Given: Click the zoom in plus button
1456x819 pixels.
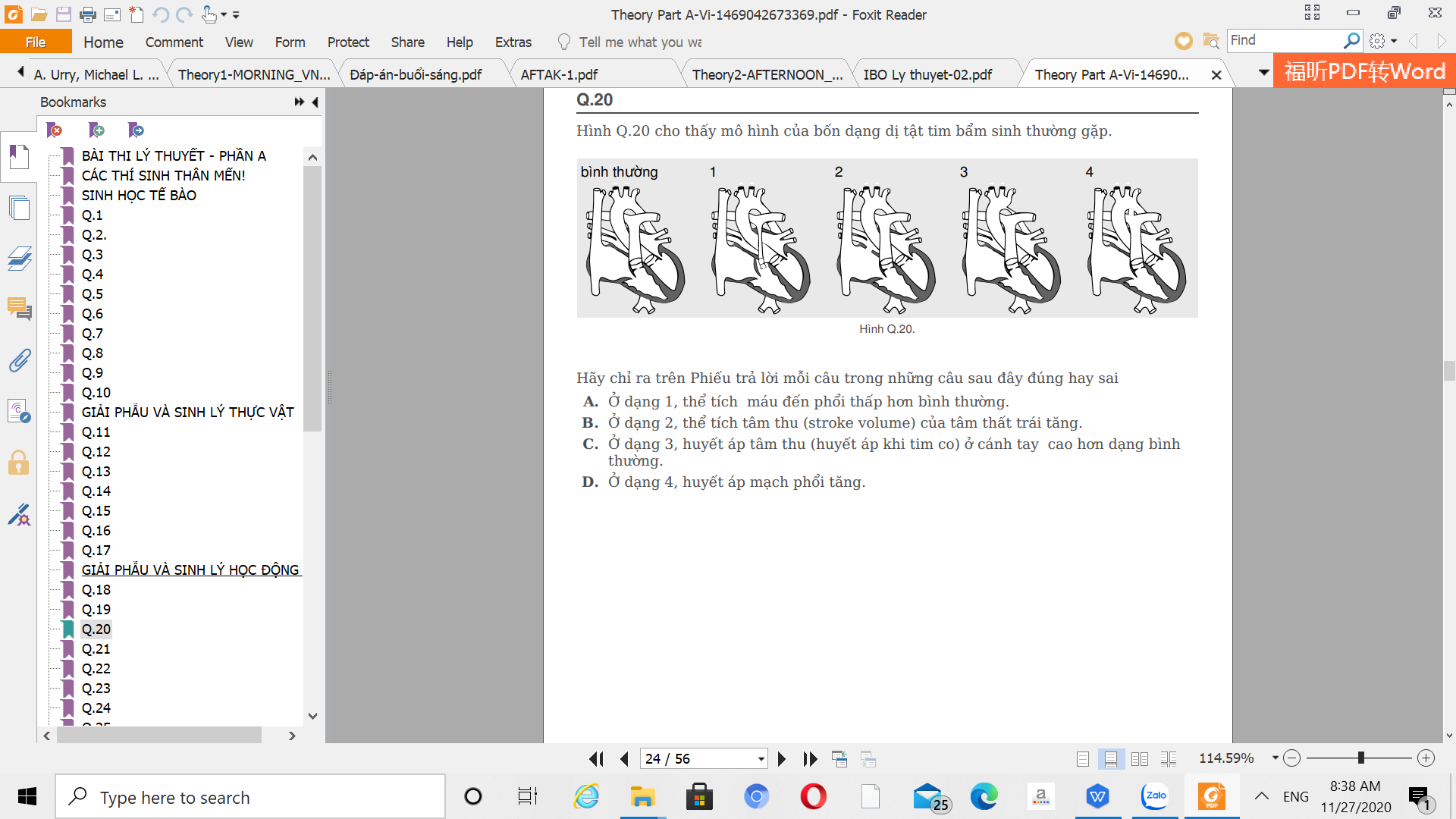Looking at the screenshot, I should 1426,758.
